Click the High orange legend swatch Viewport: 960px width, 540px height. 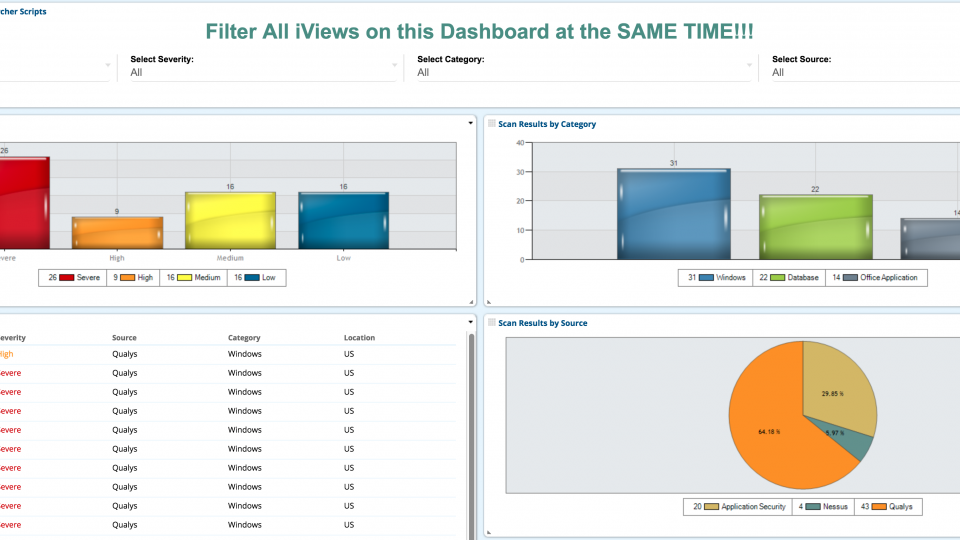[x=127, y=278]
